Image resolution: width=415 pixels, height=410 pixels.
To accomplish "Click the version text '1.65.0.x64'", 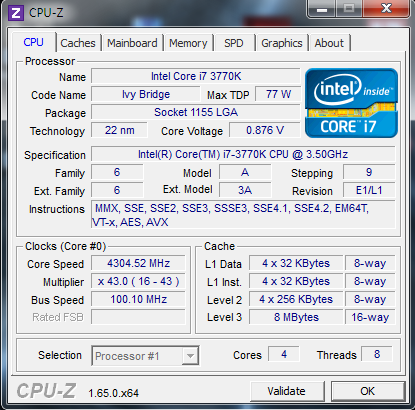I will (114, 393).
